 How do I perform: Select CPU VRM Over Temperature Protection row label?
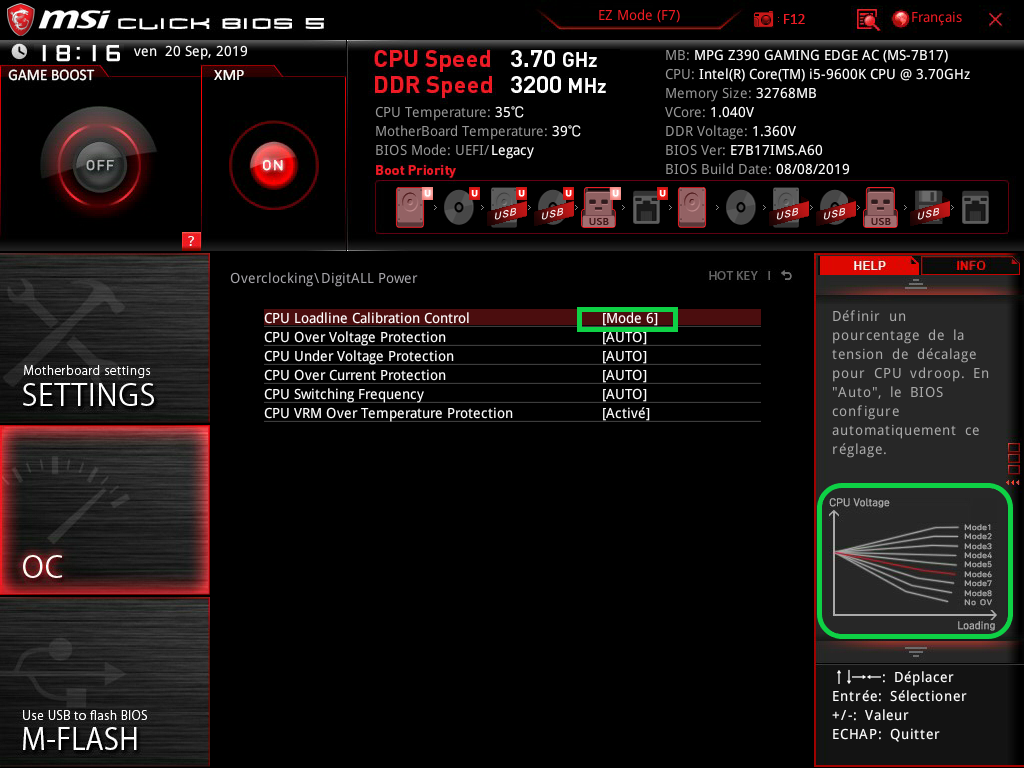(388, 413)
